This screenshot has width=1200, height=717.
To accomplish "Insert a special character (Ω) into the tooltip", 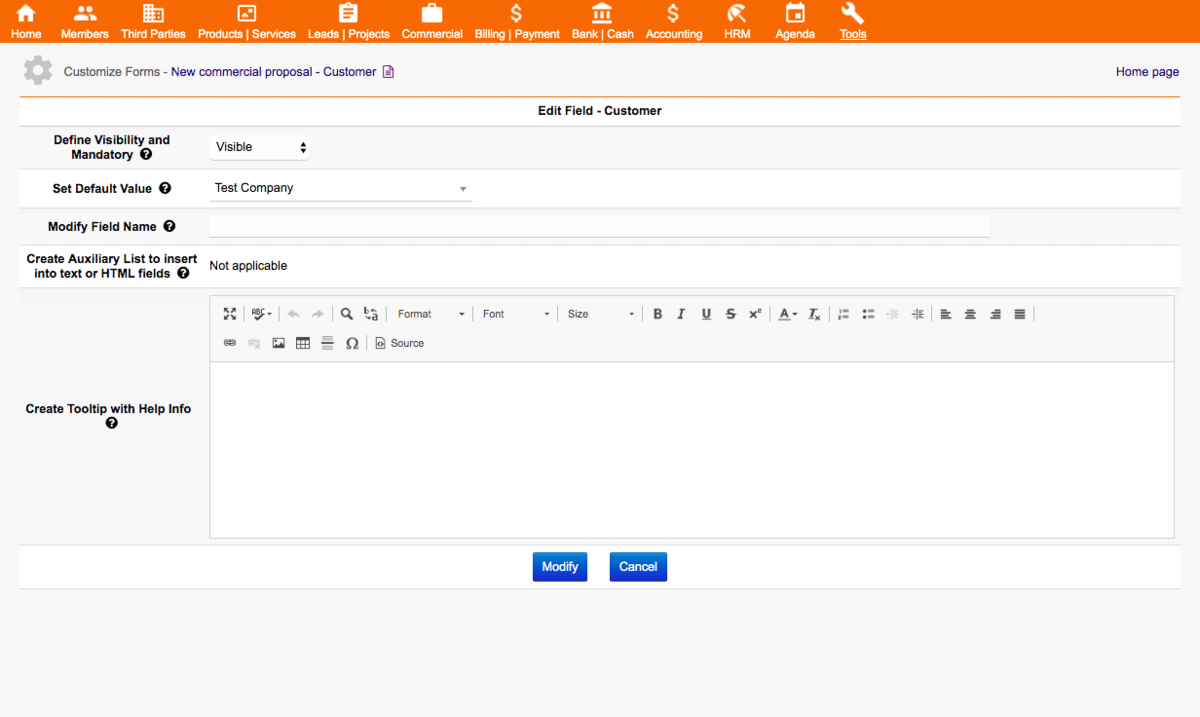I will [x=352, y=343].
